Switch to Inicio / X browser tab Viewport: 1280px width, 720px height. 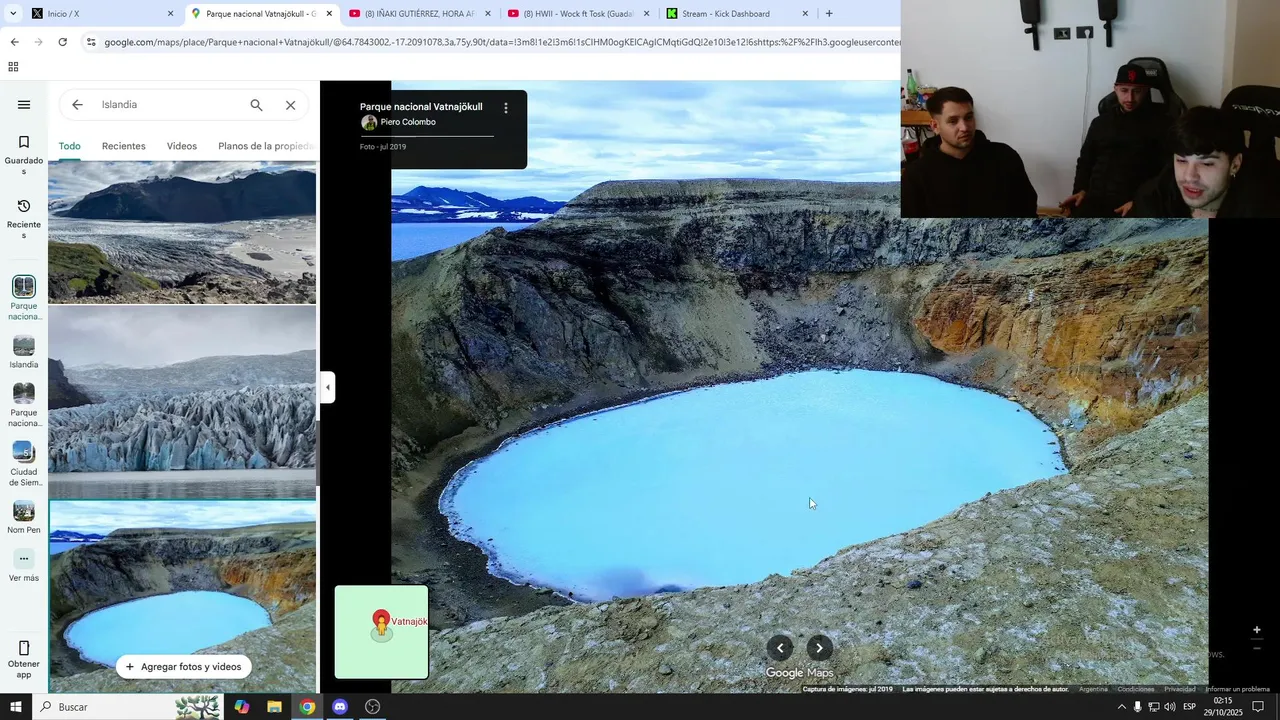click(x=102, y=14)
